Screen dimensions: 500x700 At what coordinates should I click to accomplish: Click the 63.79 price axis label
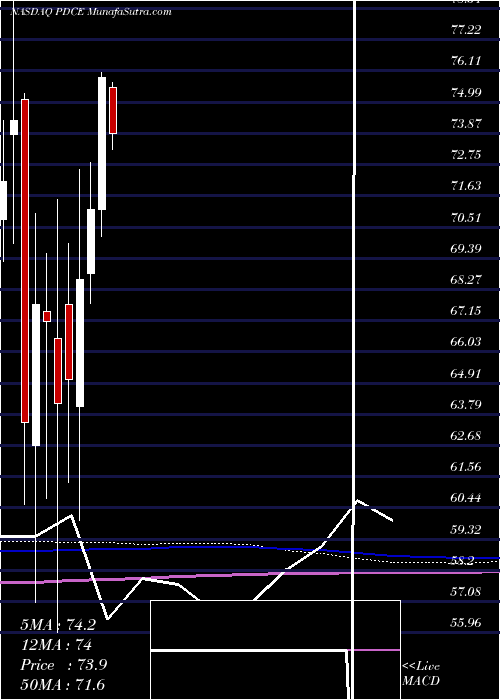[466, 404]
